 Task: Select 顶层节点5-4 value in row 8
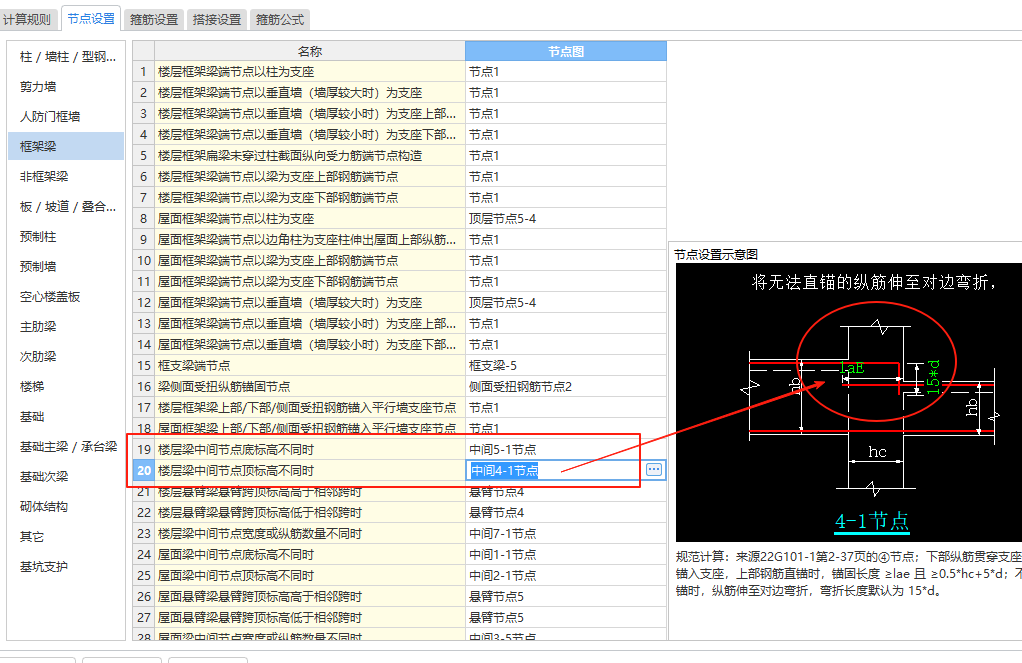point(566,218)
